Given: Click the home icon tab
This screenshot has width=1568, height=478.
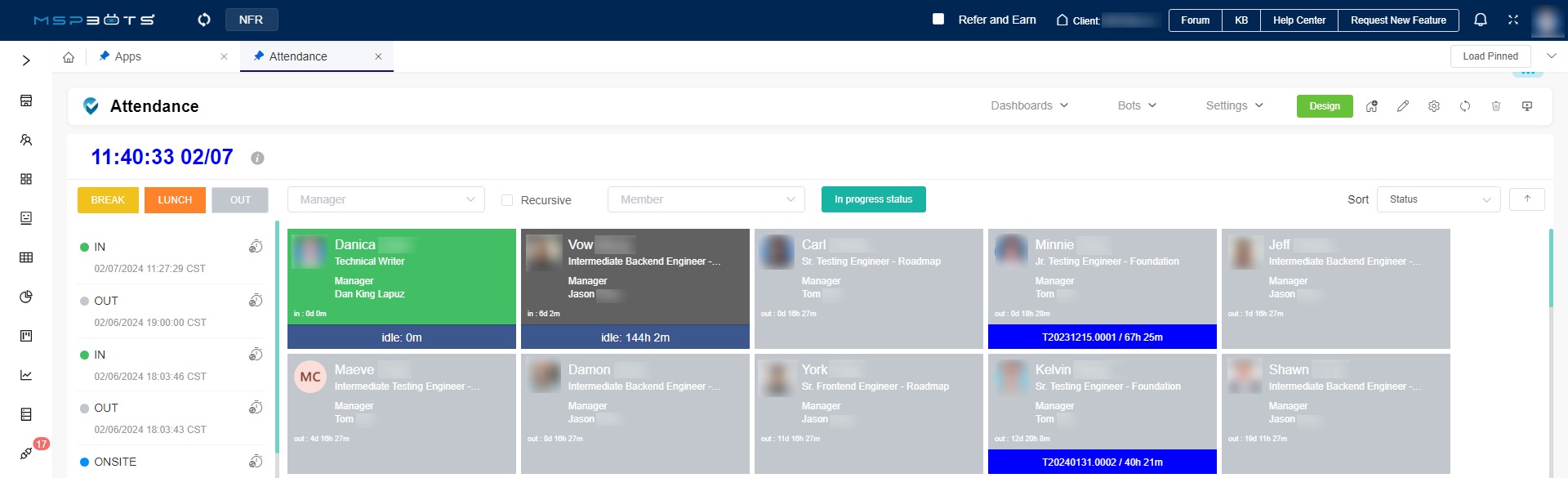Looking at the screenshot, I should pyautogui.click(x=69, y=57).
